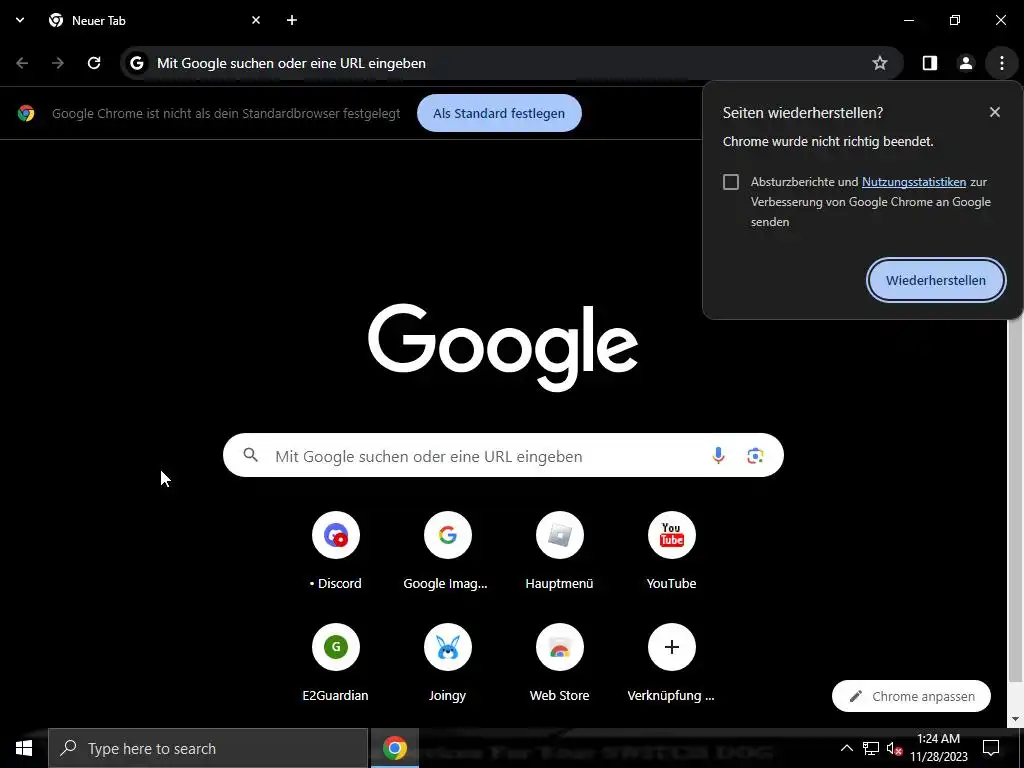Open Chrome's three-dot menu
Screen dimensions: 1024x768
[x=1001, y=63]
